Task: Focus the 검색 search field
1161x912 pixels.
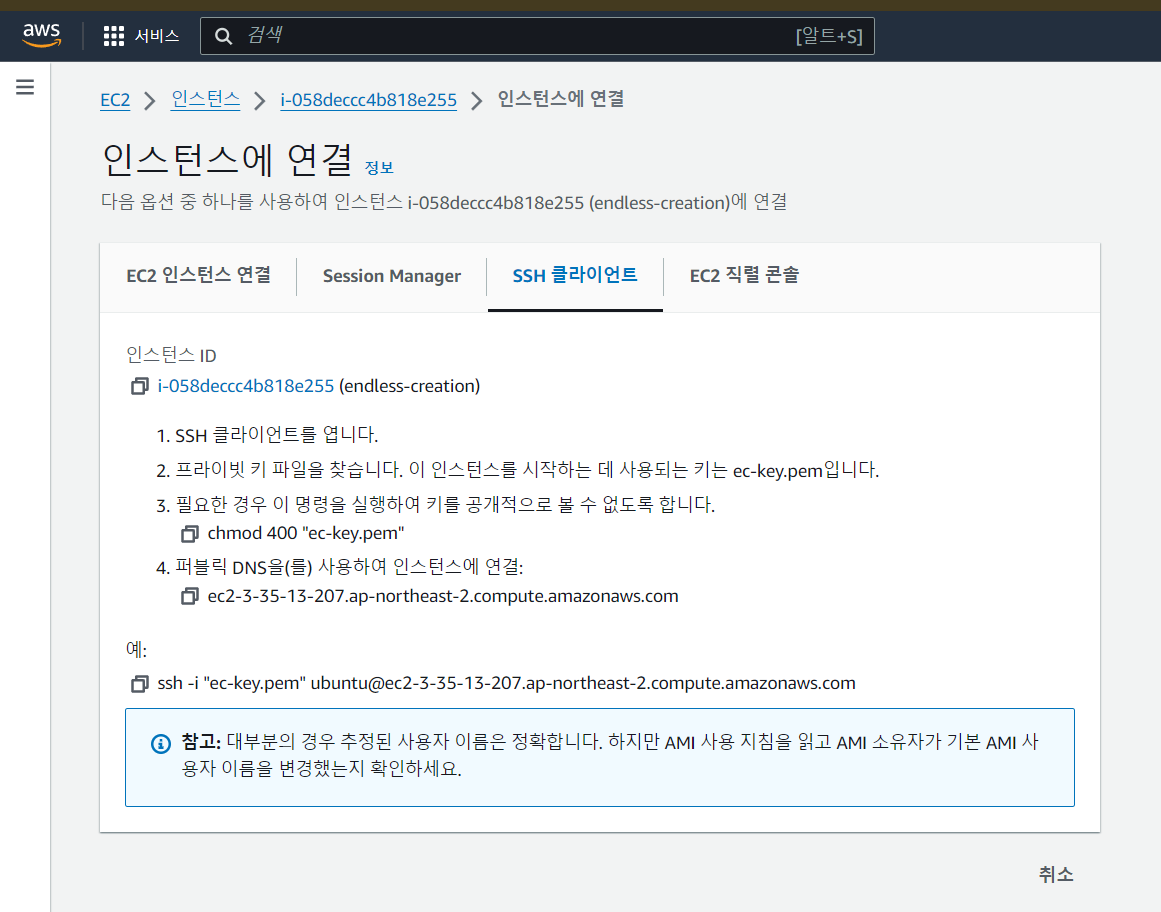Action: pos(537,36)
